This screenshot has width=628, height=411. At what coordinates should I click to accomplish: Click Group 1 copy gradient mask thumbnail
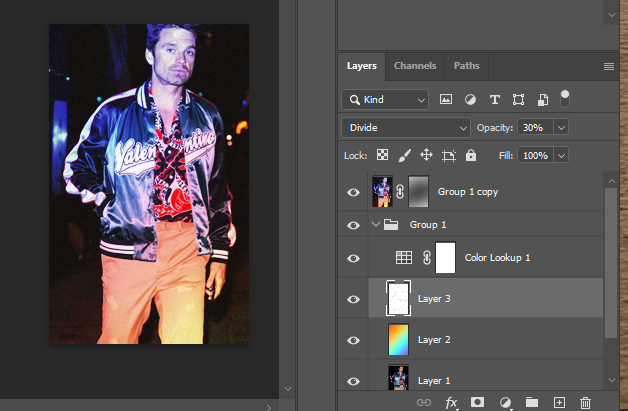(x=418, y=192)
